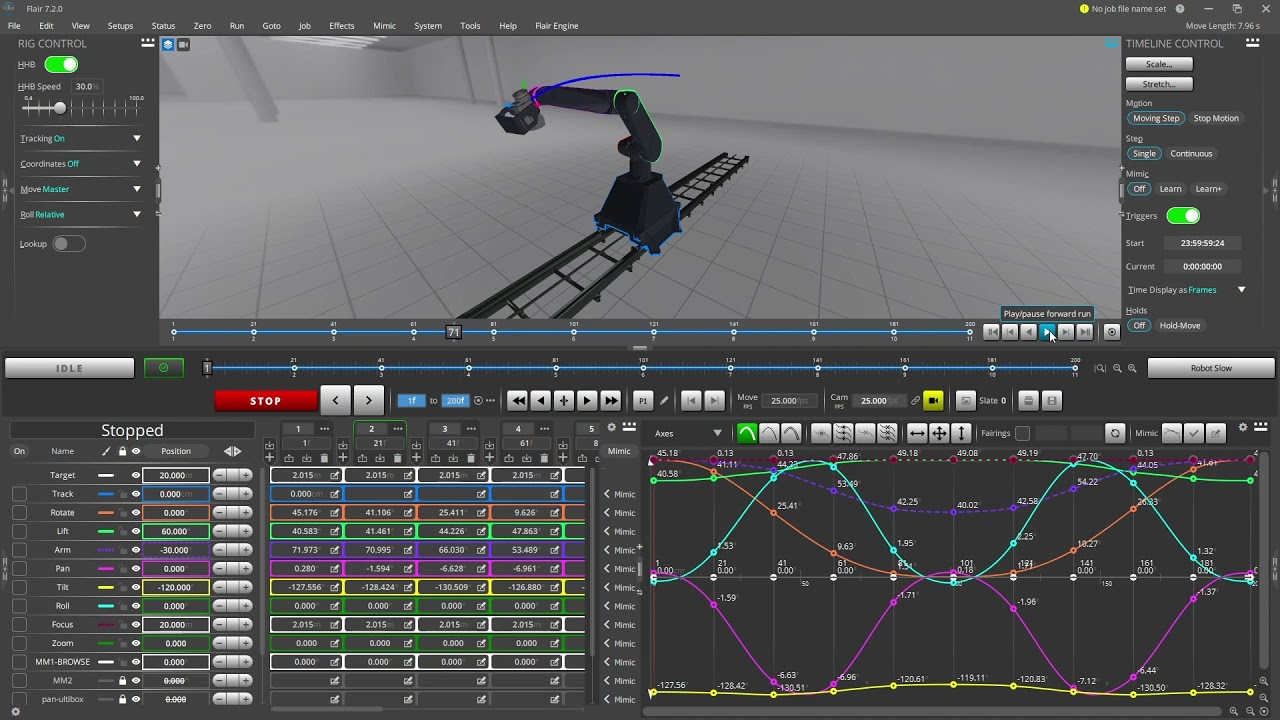Open the gear settings above the Mimic column

coord(612,428)
